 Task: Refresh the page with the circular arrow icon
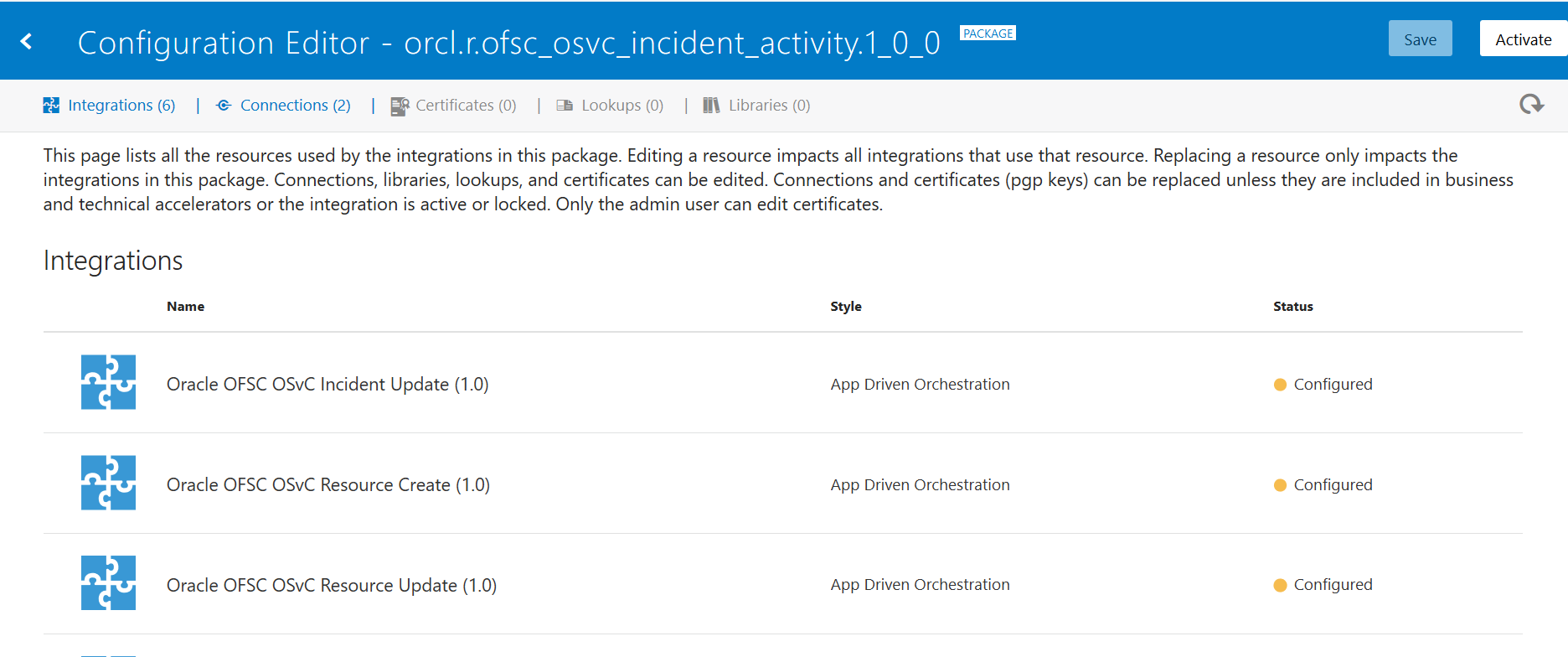pyautogui.click(x=1531, y=104)
